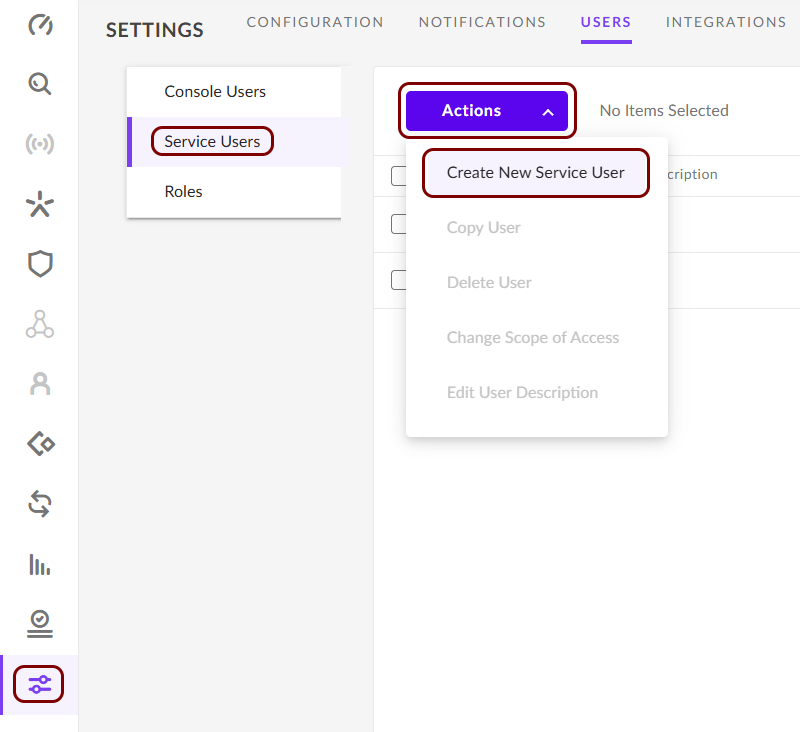
Task: Open the broadcast signal icon in sidebar
Action: tap(40, 144)
